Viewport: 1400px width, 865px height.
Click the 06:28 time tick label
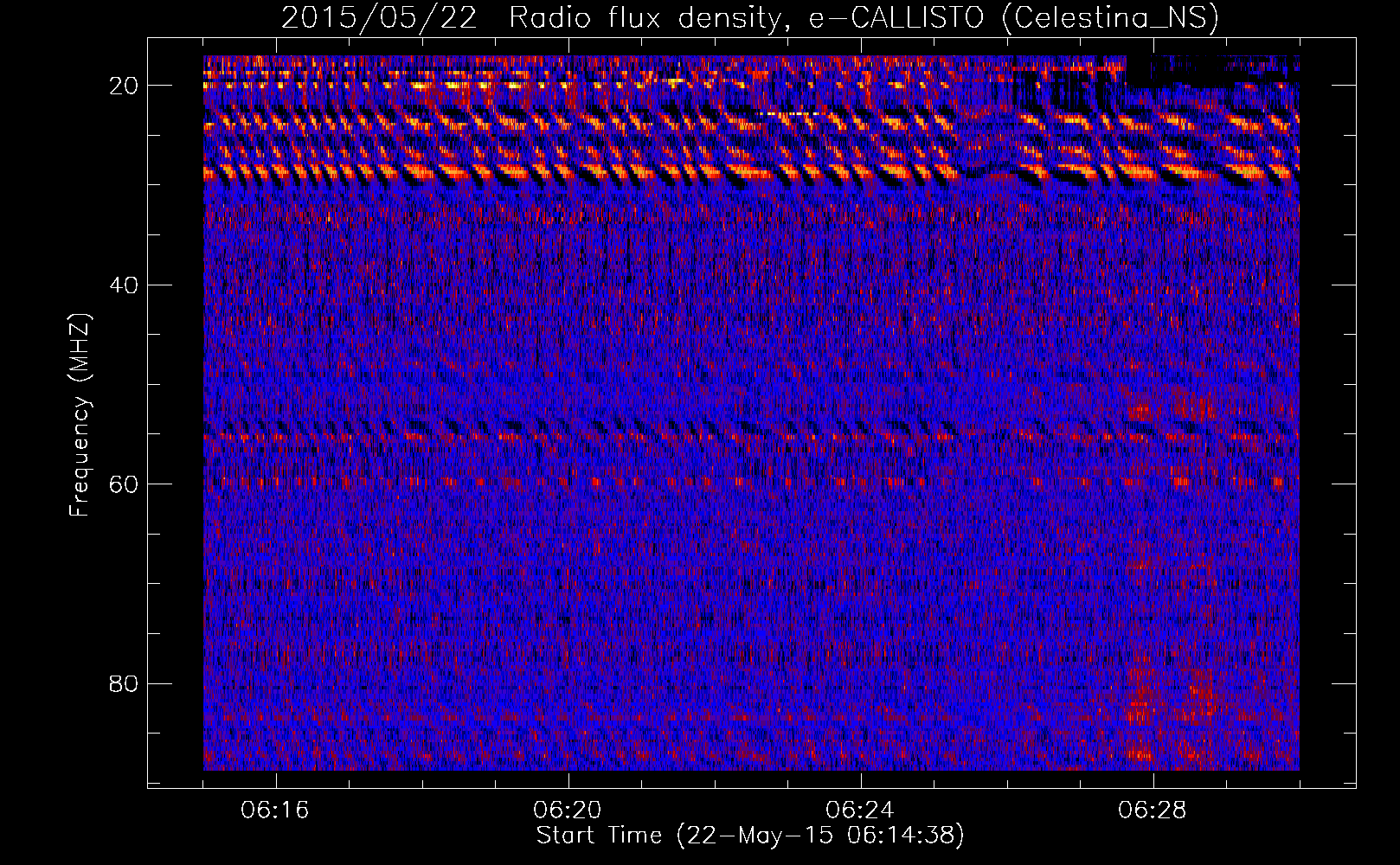(x=1153, y=811)
